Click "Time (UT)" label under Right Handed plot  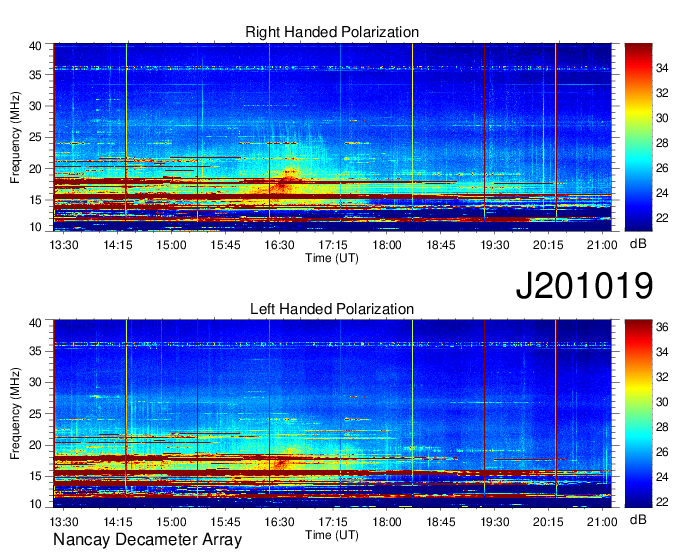coord(332,258)
